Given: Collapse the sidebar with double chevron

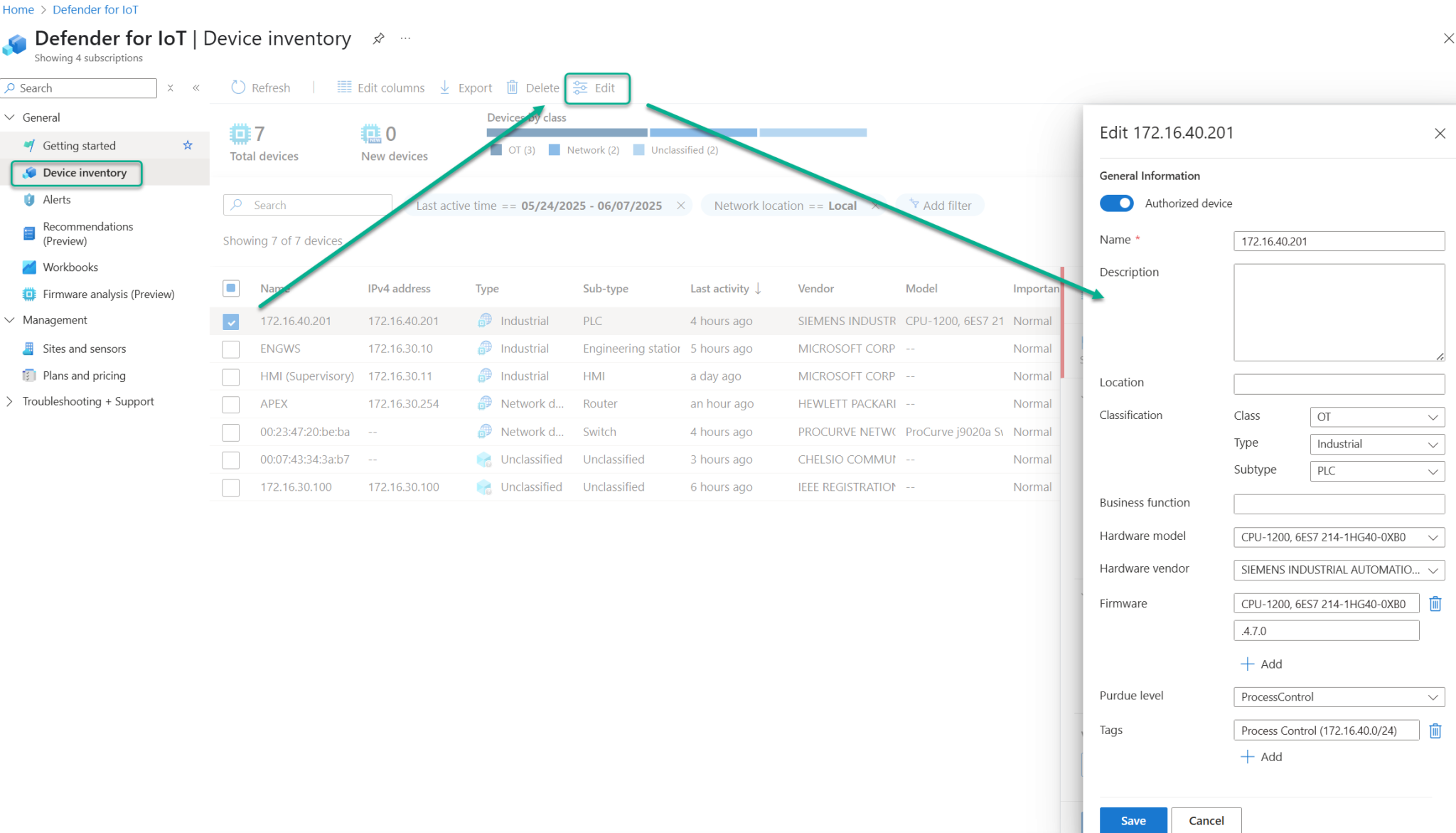Looking at the screenshot, I should pyautogui.click(x=196, y=87).
